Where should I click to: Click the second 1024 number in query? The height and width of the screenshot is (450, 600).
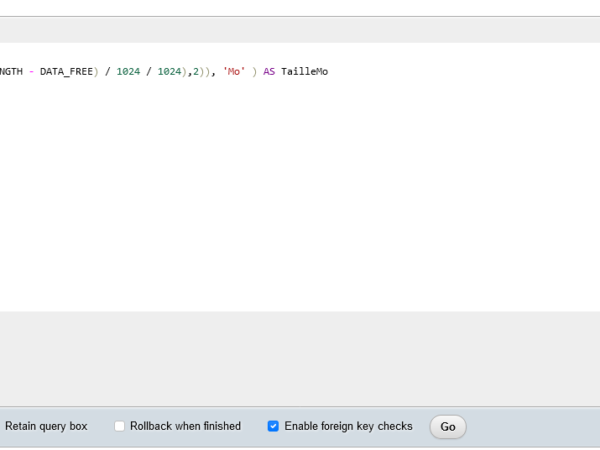click(x=169, y=72)
